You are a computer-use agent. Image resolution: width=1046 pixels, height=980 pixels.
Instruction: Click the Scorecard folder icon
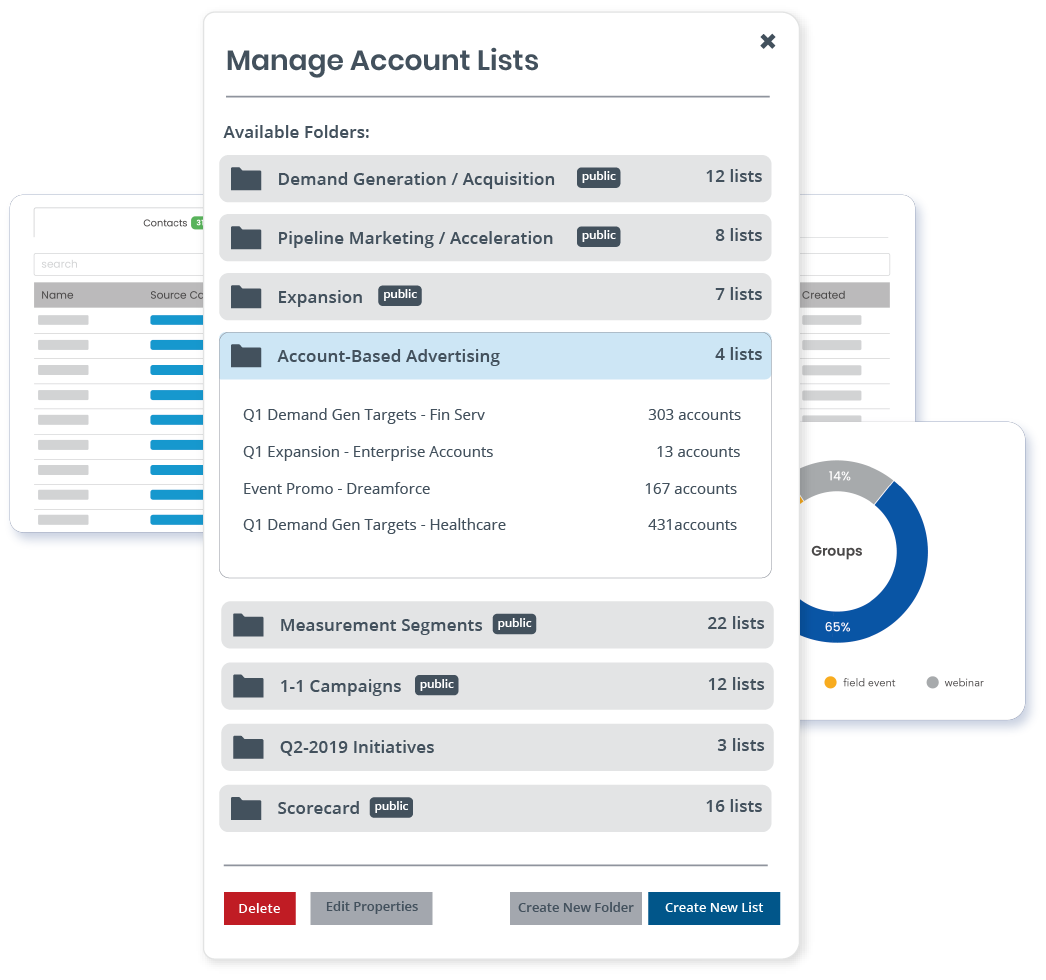click(x=246, y=808)
